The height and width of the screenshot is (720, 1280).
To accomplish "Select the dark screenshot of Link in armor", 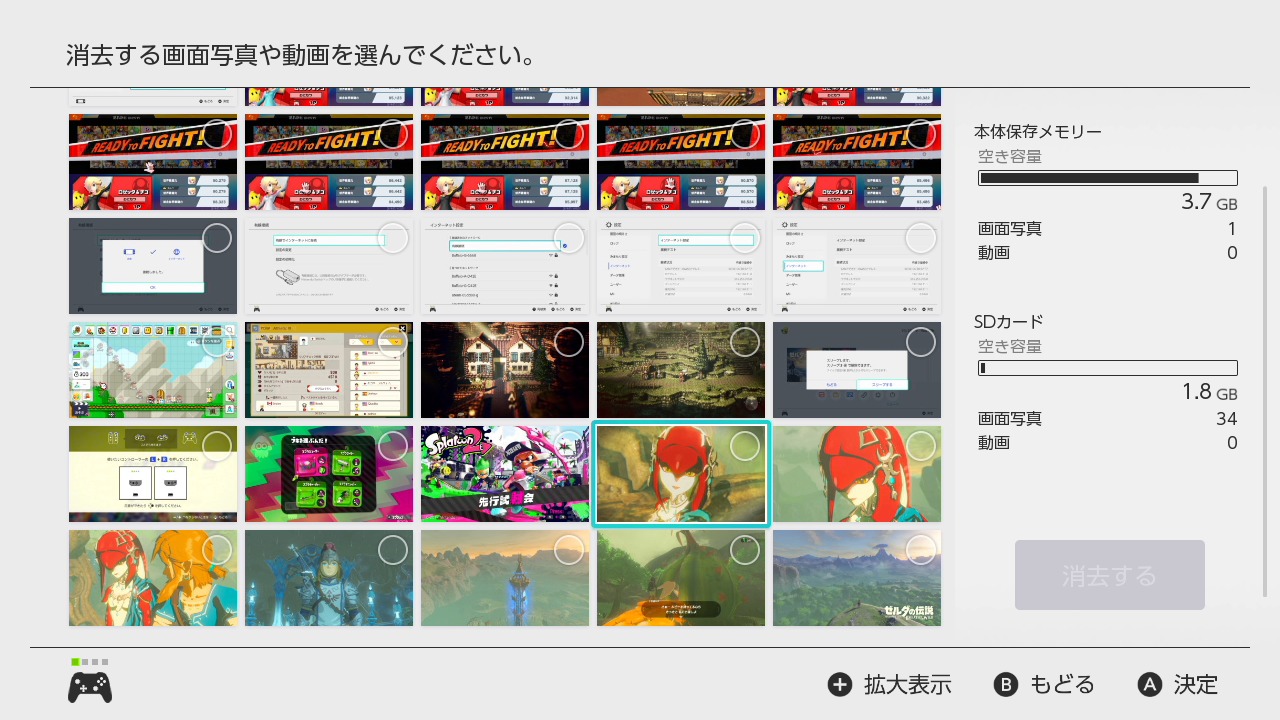I will 329,578.
